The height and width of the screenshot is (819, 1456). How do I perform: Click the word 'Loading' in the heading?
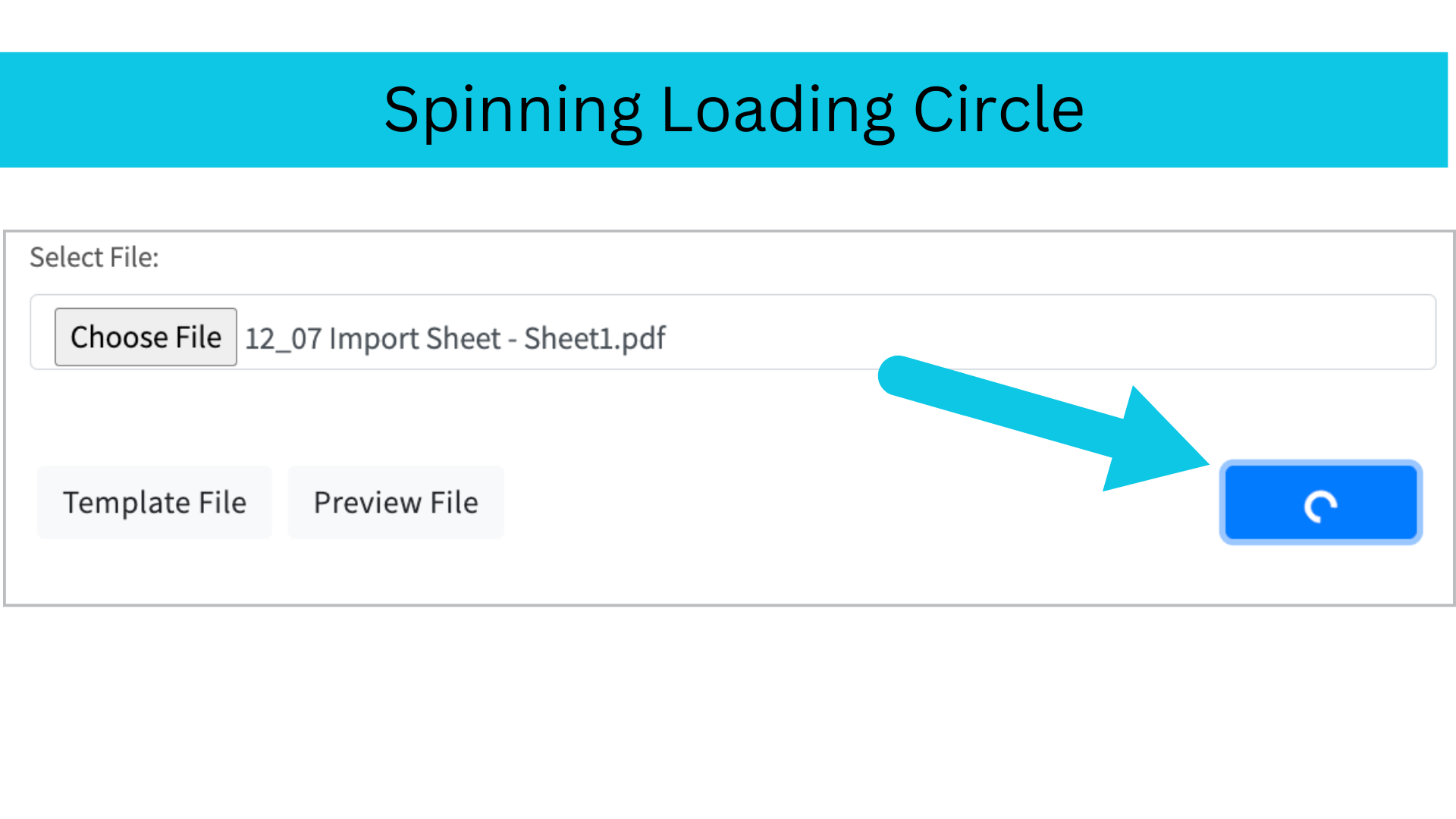pos(777,111)
